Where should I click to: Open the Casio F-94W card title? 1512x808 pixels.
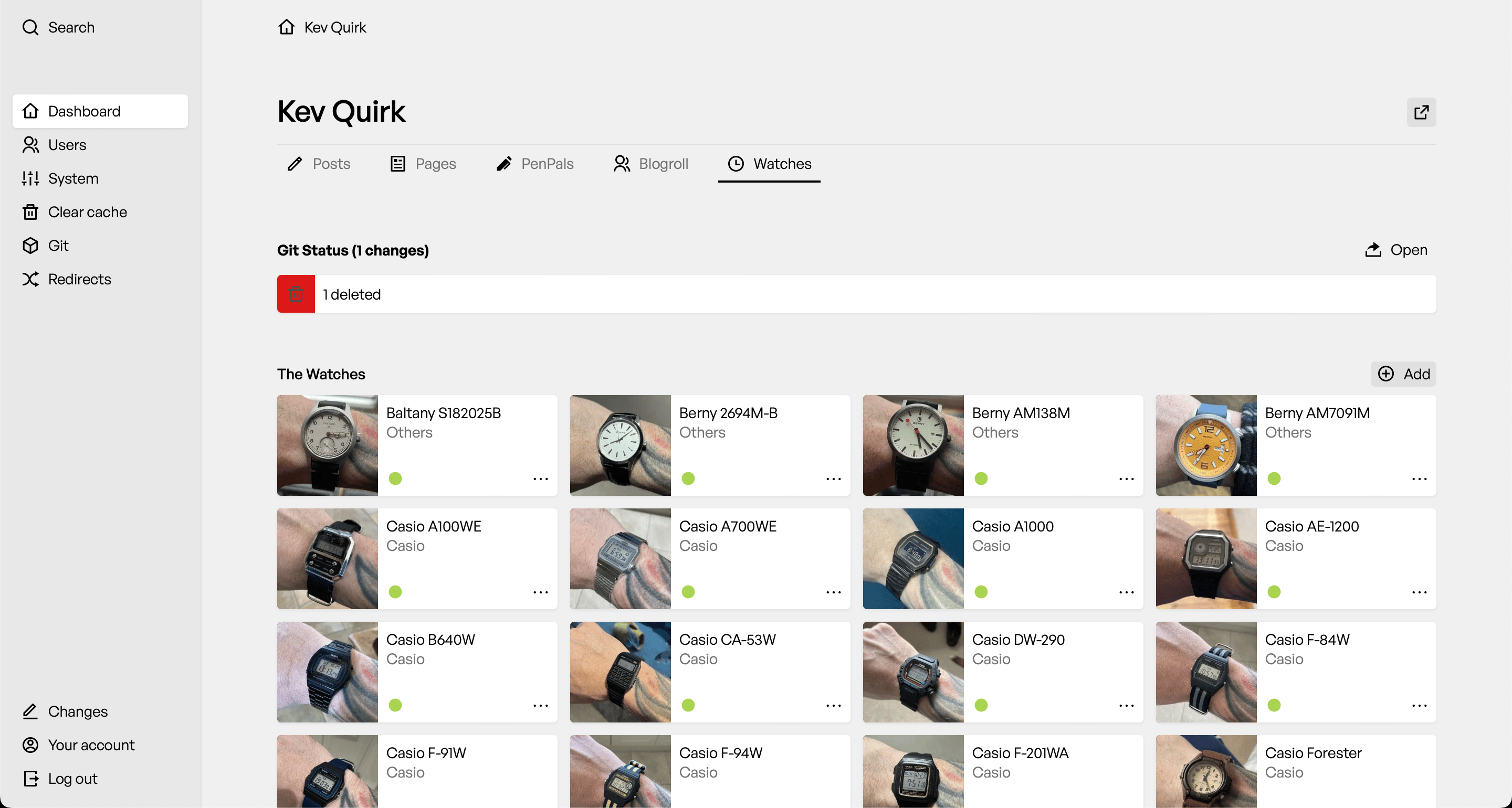click(721, 753)
